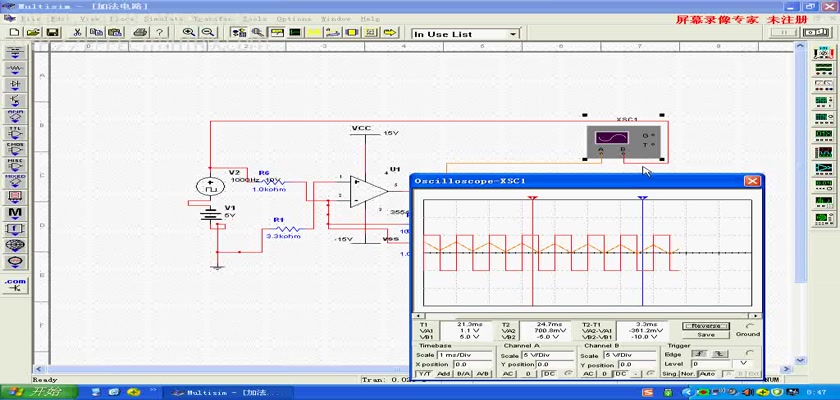Select the multimeter instrument at top right
This screenshot has height=400, width=840.
823,52
